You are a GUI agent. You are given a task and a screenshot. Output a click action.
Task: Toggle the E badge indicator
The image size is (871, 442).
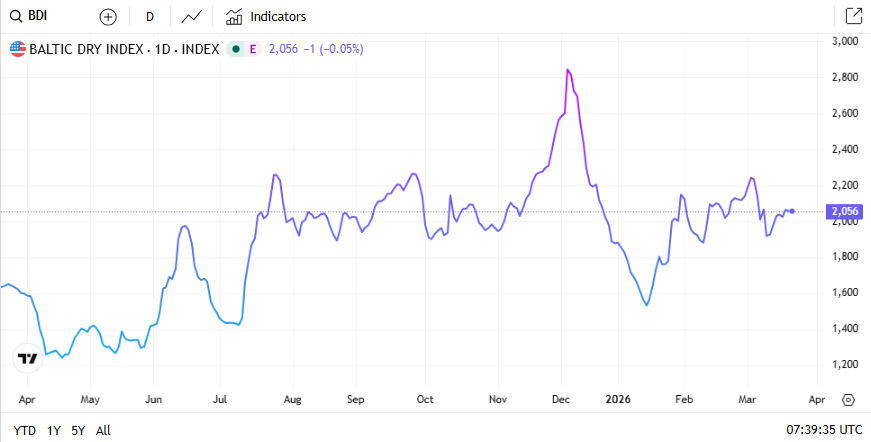coord(252,48)
